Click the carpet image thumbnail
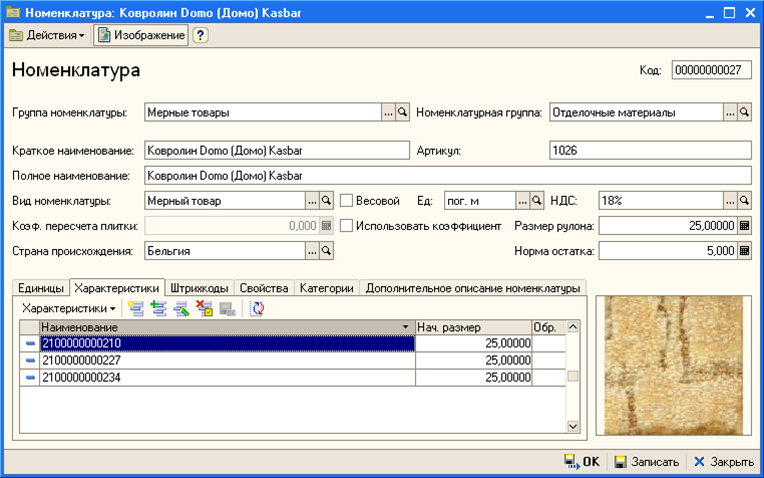The image size is (764, 478). (674, 365)
